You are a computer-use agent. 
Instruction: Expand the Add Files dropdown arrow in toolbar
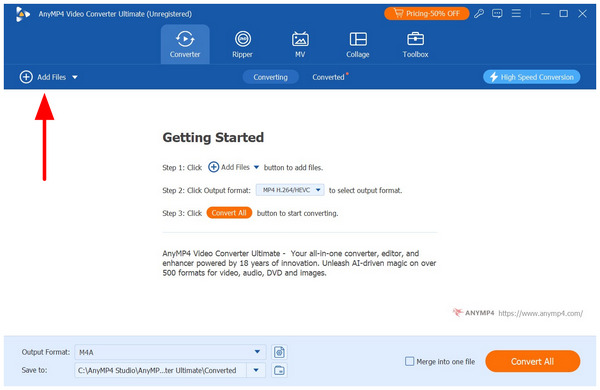coord(75,77)
